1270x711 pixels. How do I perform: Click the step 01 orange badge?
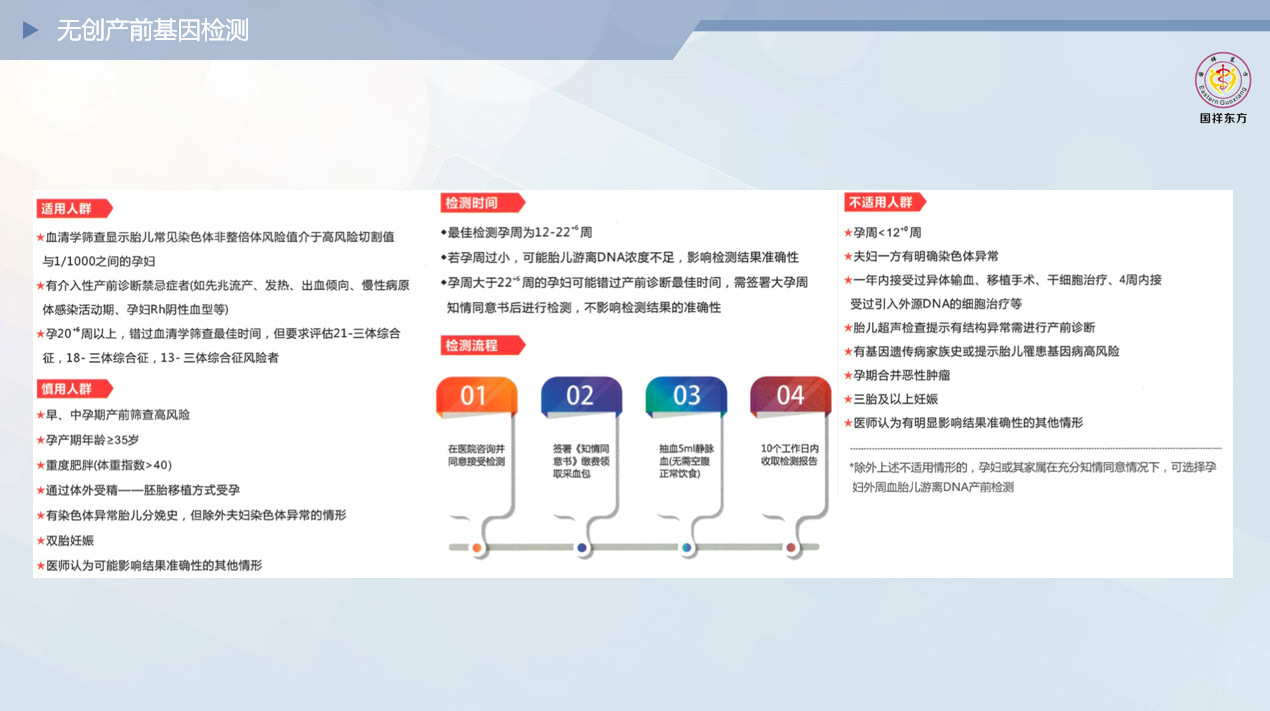pos(476,397)
